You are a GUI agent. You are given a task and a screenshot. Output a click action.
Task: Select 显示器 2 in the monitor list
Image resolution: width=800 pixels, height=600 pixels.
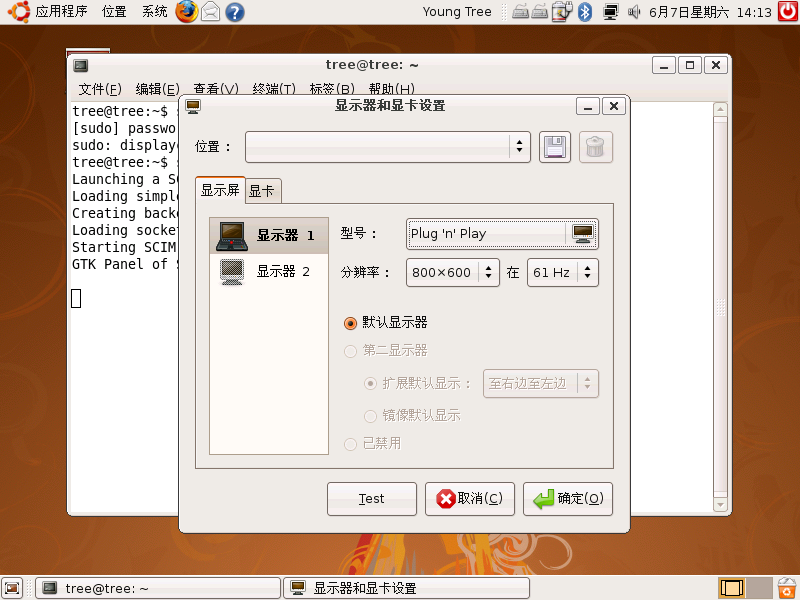pos(269,271)
